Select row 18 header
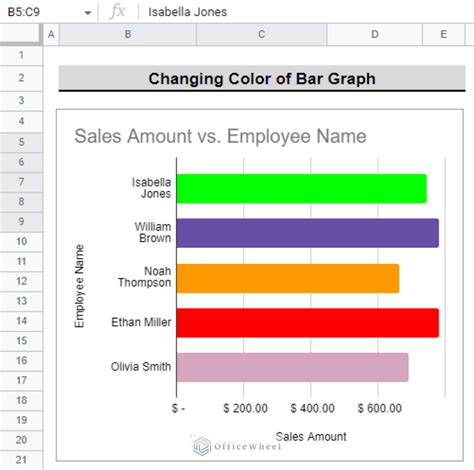Image resolution: width=474 pixels, height=470 pixels. 21,400
